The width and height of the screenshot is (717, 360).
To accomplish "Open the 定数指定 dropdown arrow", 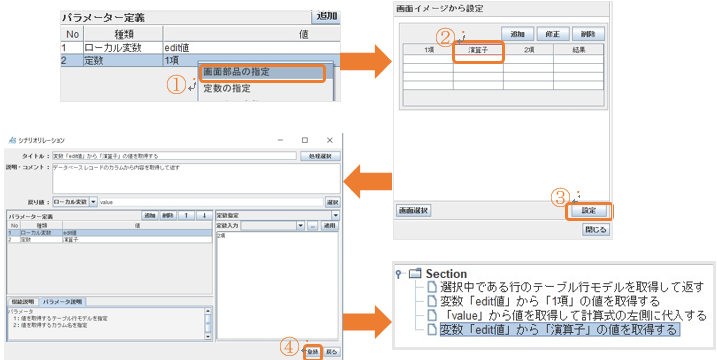I will click(335, 215).
